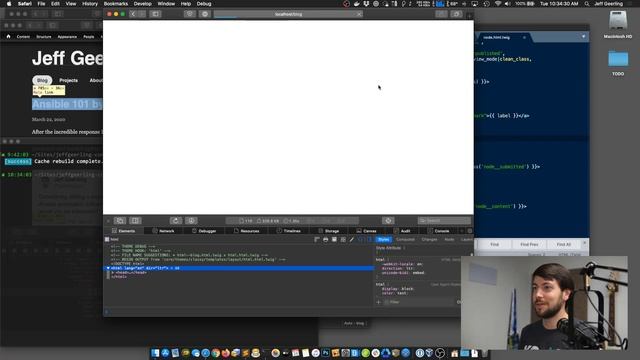640x360 pixels.
Task: Click the Spotlight search icon
Action: tap(586, 4)
